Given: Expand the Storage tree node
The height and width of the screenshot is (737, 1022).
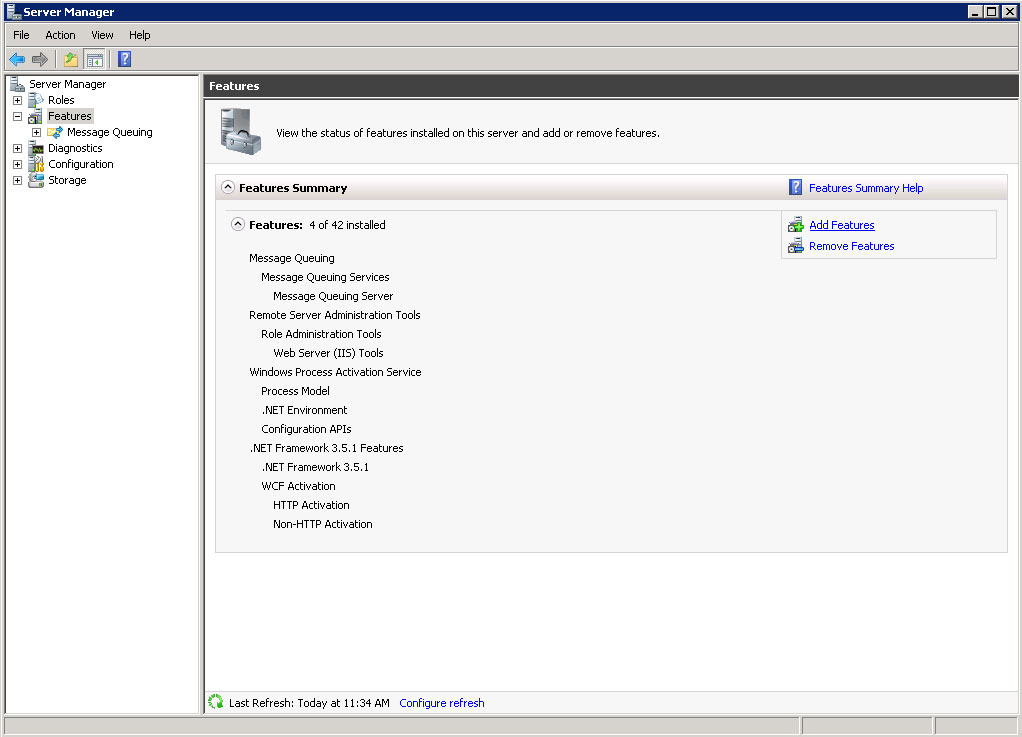Looking at the screenshot, I should (x=18, y=181).
